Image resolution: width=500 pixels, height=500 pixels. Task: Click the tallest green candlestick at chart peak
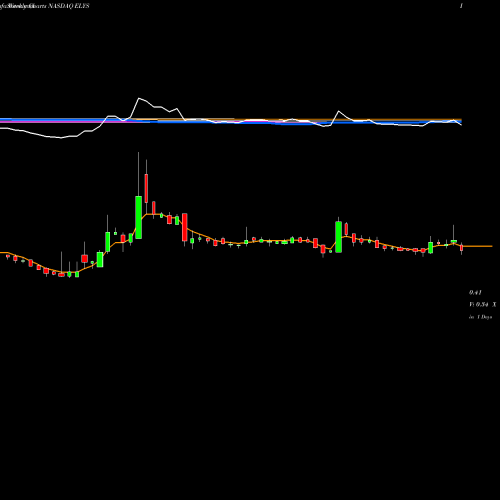point(138,217)
